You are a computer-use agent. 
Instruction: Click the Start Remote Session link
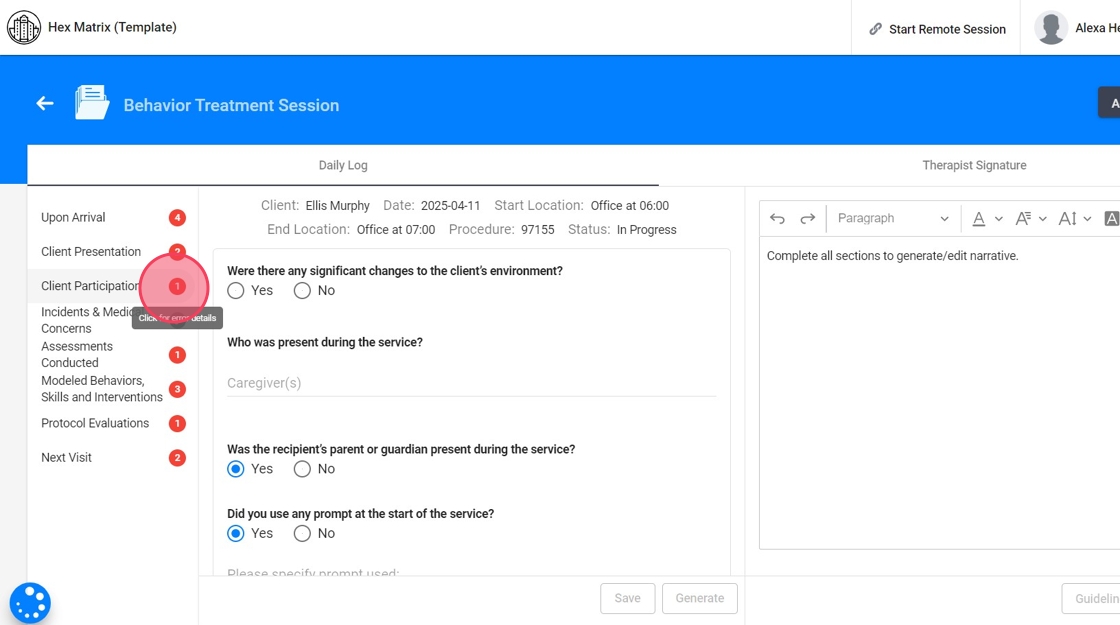coord(936,29)
